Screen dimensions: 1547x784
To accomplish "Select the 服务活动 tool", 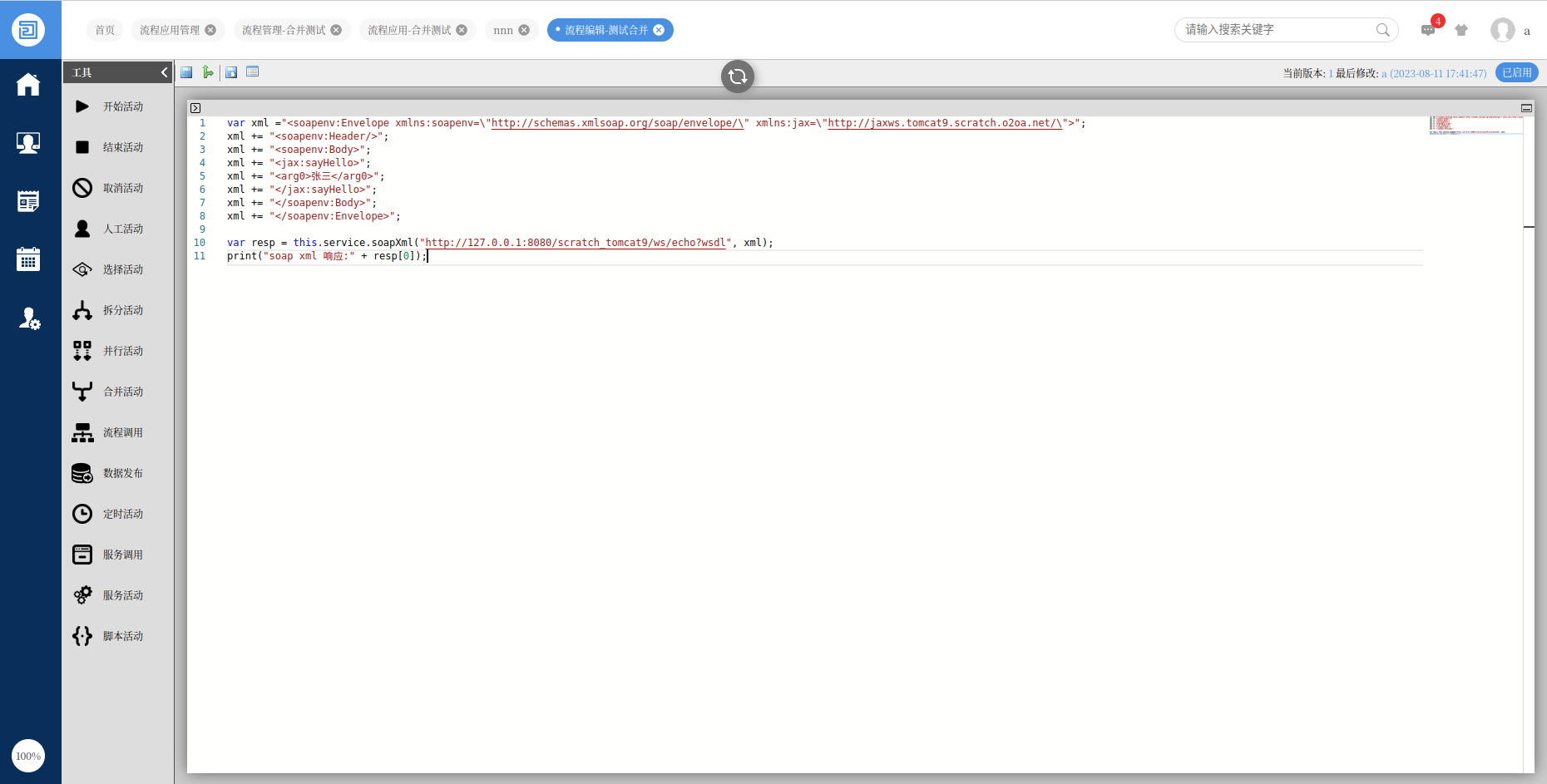I will [x=117, y=595].
